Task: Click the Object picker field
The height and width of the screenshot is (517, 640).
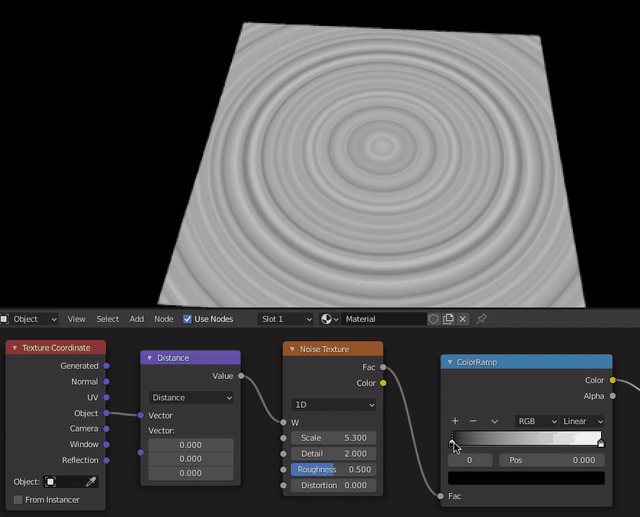Action: [x=64, y=482]
